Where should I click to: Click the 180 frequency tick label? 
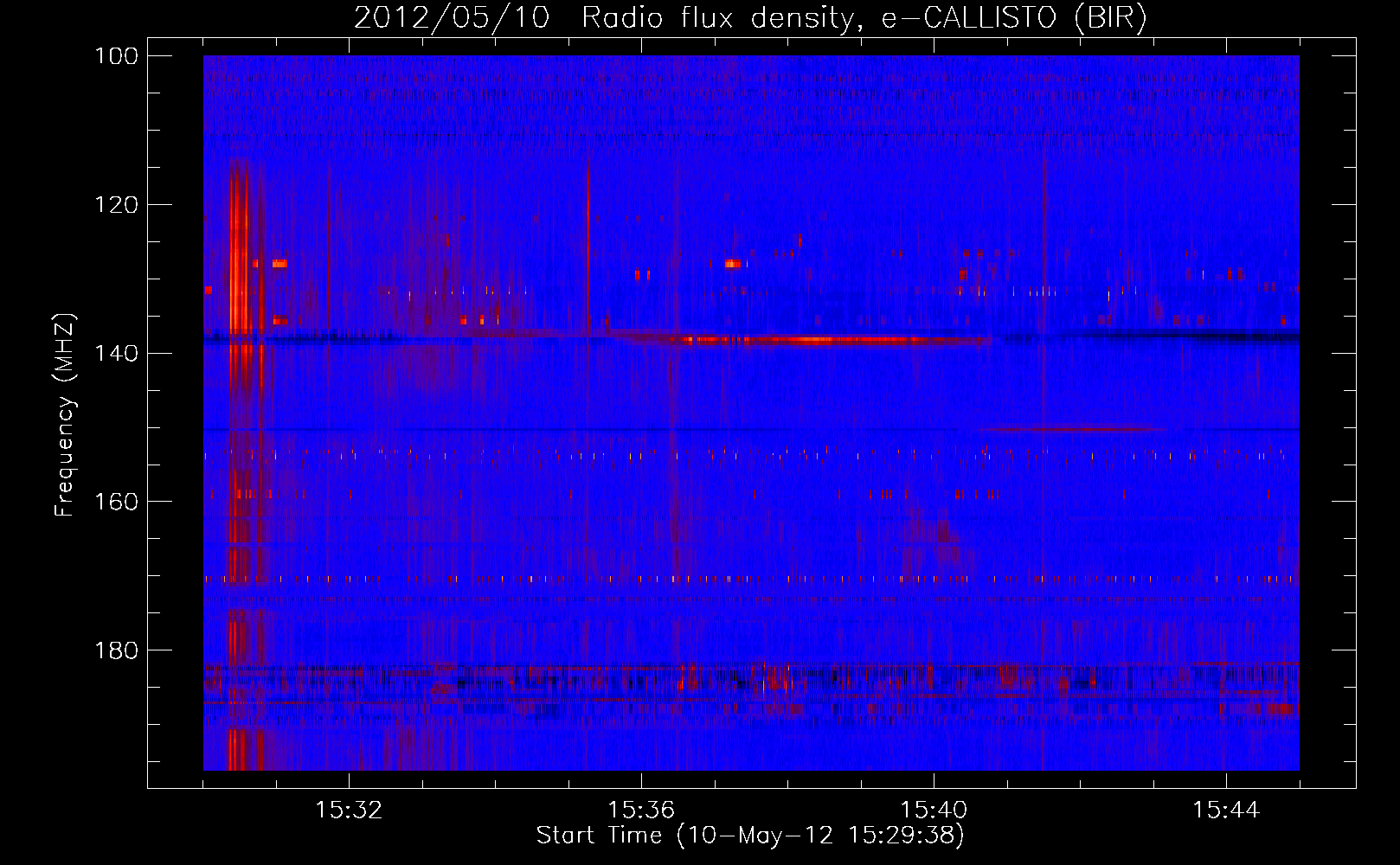point(116,650)
